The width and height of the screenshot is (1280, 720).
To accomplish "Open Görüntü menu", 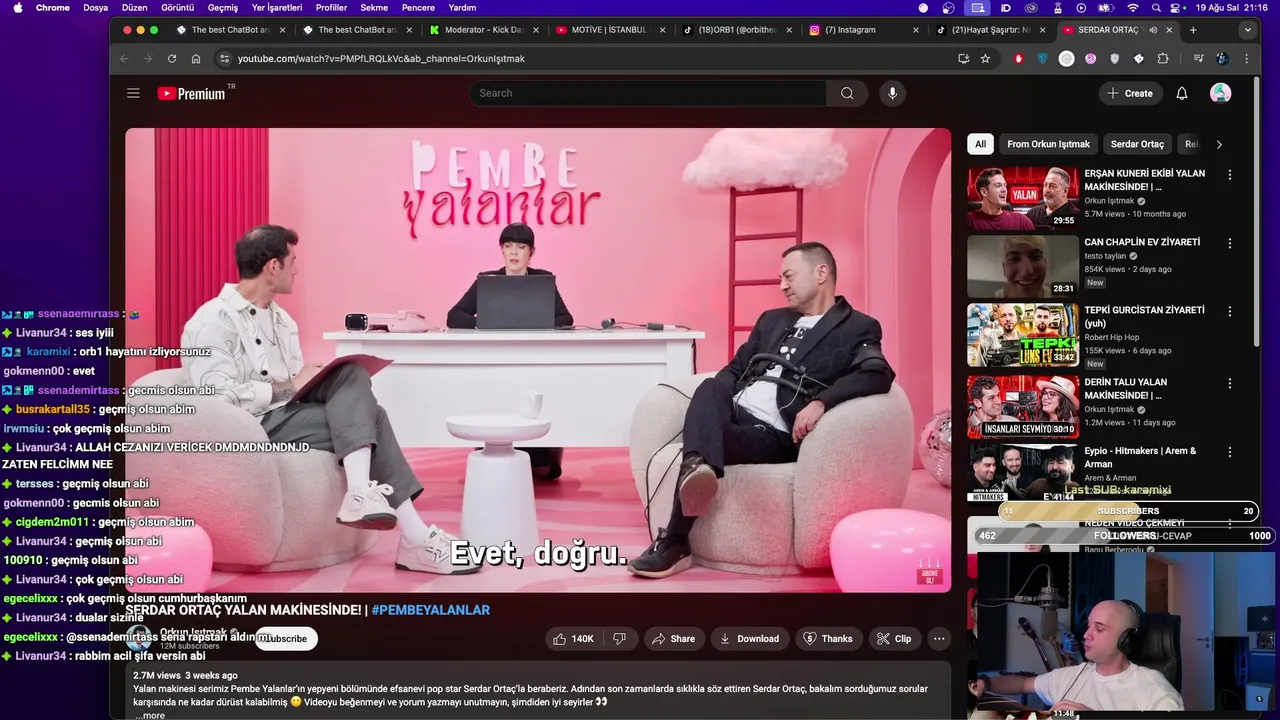I will (x=177, y=7).
